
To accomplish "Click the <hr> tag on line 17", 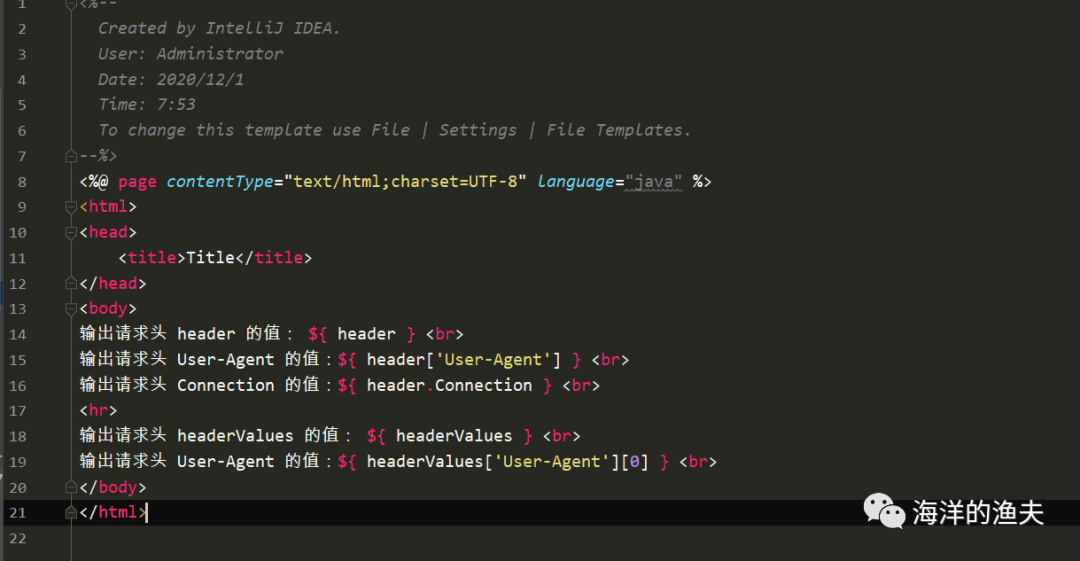I will point(98,411).
